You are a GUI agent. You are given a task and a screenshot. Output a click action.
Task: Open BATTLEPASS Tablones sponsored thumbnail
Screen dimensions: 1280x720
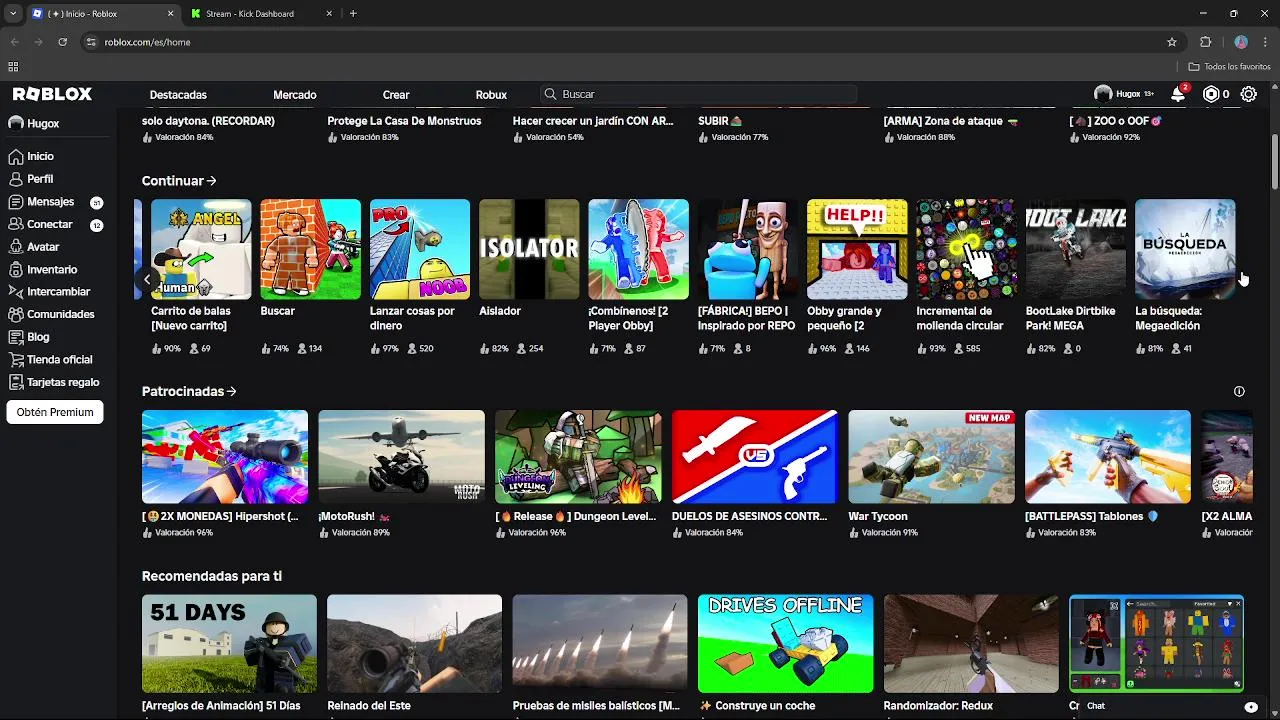[x=1108, y=457]
